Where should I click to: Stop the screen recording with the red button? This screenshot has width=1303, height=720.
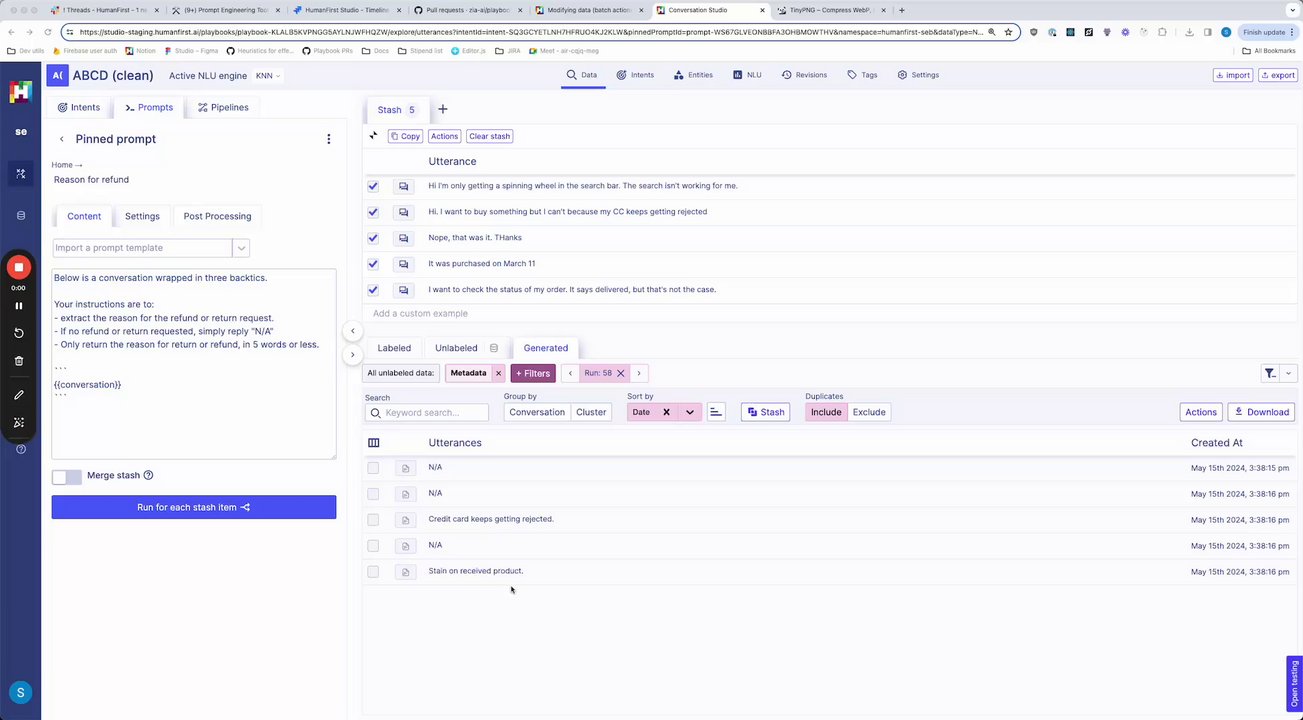pos(18,267)
